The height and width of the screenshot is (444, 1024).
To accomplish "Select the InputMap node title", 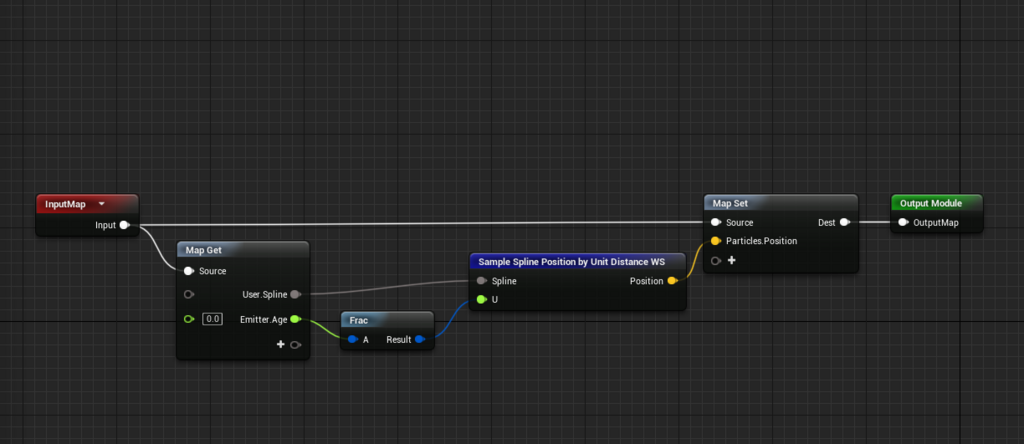I will point(65,204).
